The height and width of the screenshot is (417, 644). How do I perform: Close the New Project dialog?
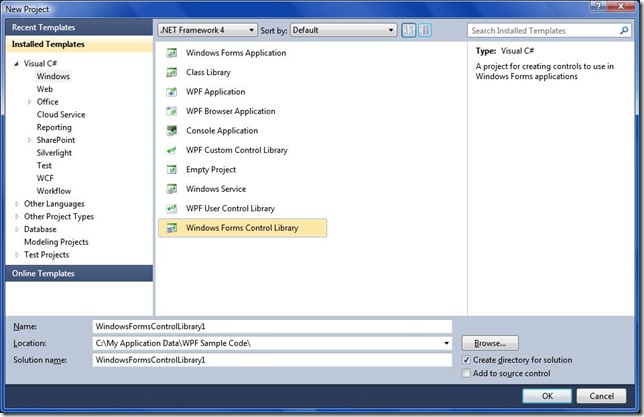[x=621, y=6]
